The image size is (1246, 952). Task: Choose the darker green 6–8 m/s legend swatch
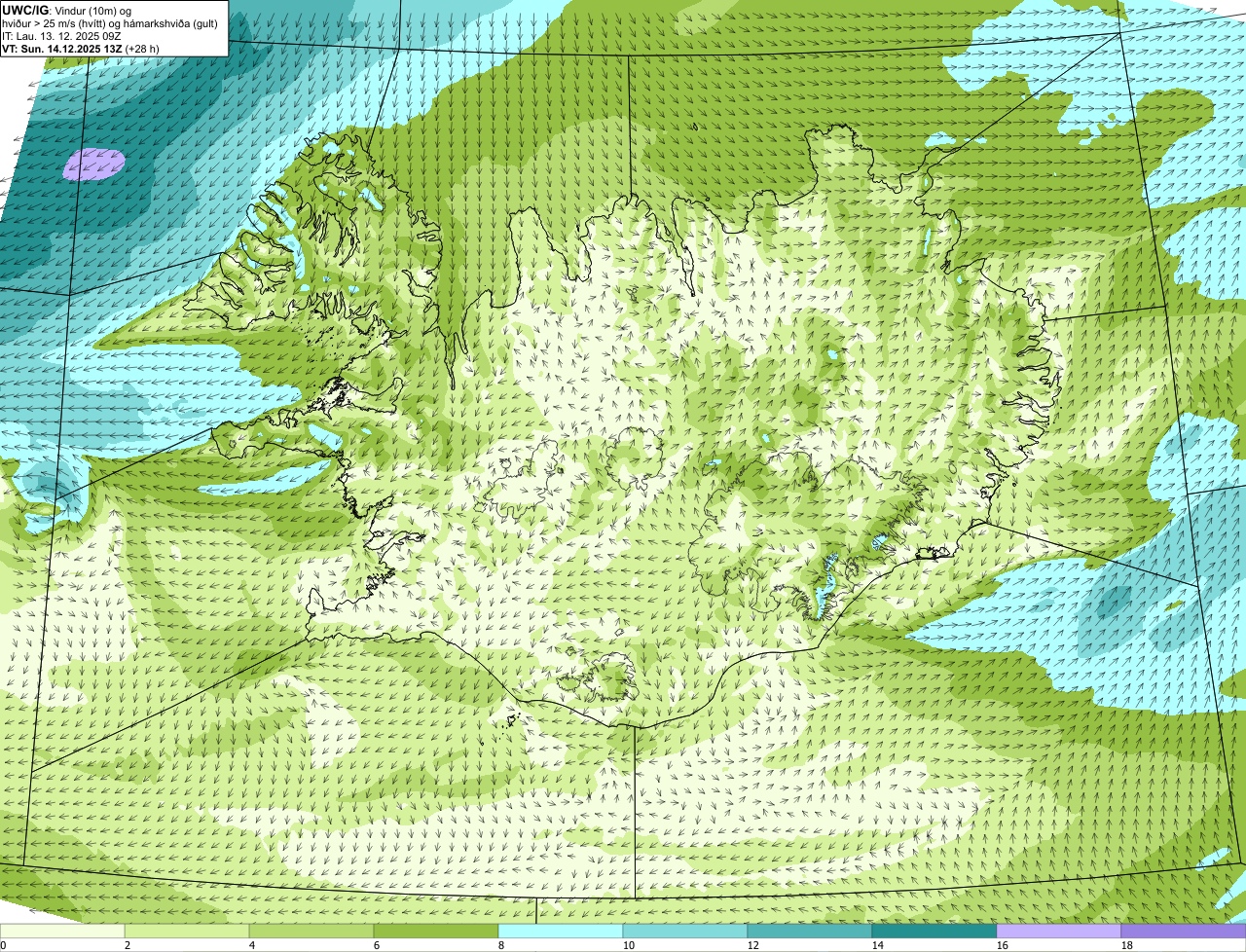point(436,931)
